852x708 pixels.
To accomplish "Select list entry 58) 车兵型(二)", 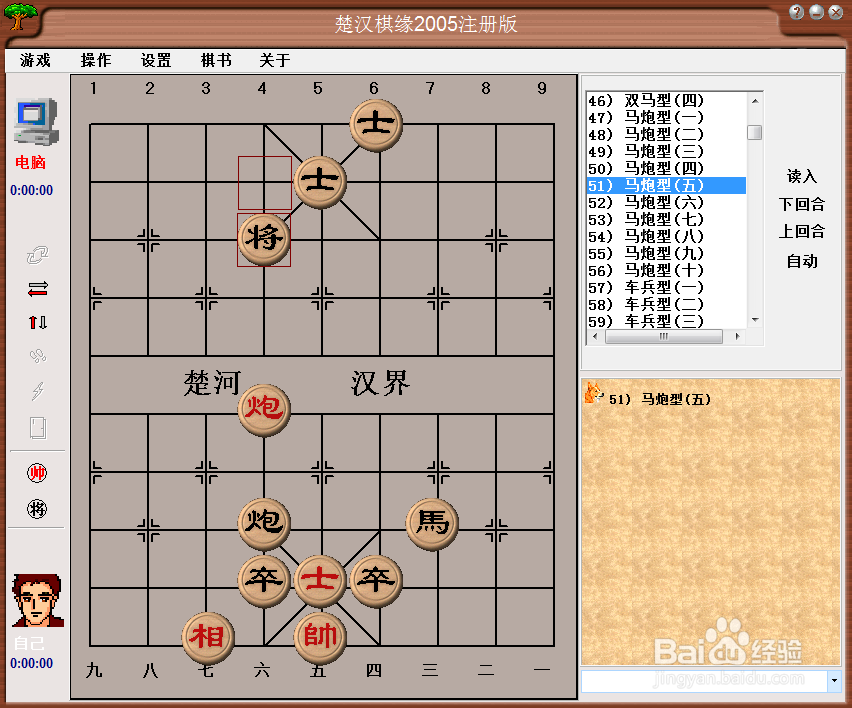I will coord(666,304).
